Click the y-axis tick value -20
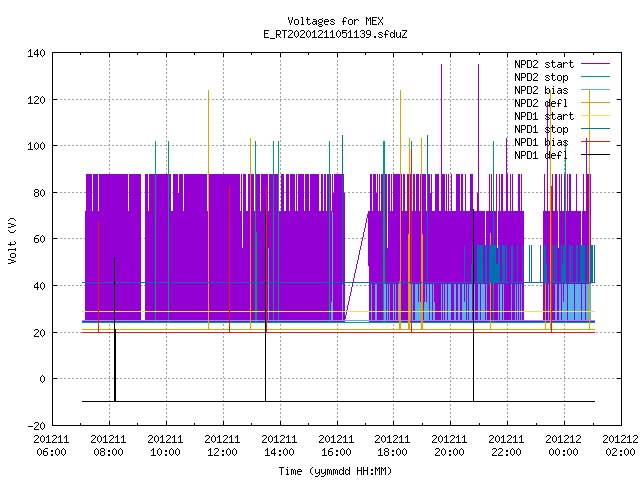640x480 pixels. point(36,426)
